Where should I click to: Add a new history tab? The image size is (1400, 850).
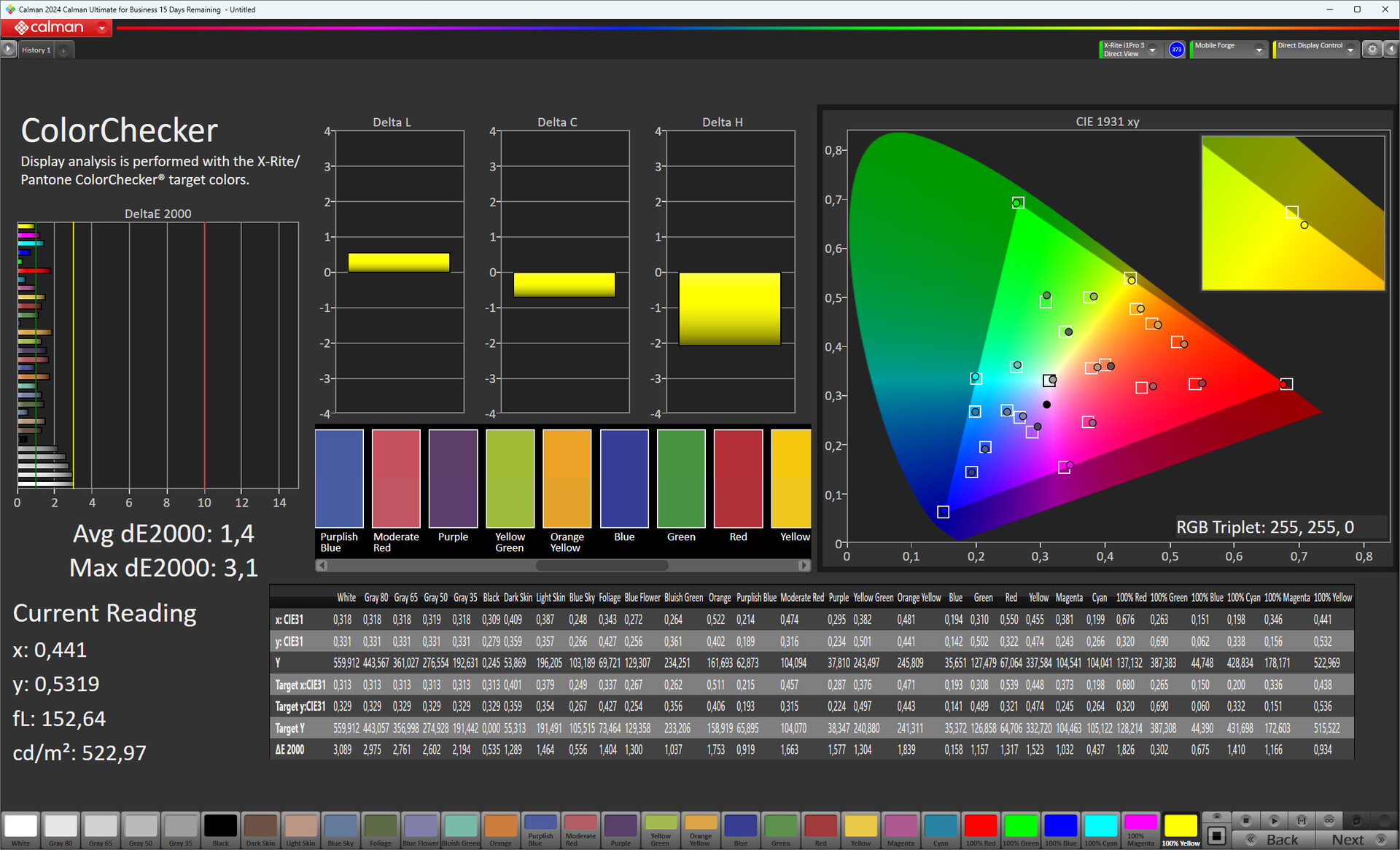click(x=63, y=50)
